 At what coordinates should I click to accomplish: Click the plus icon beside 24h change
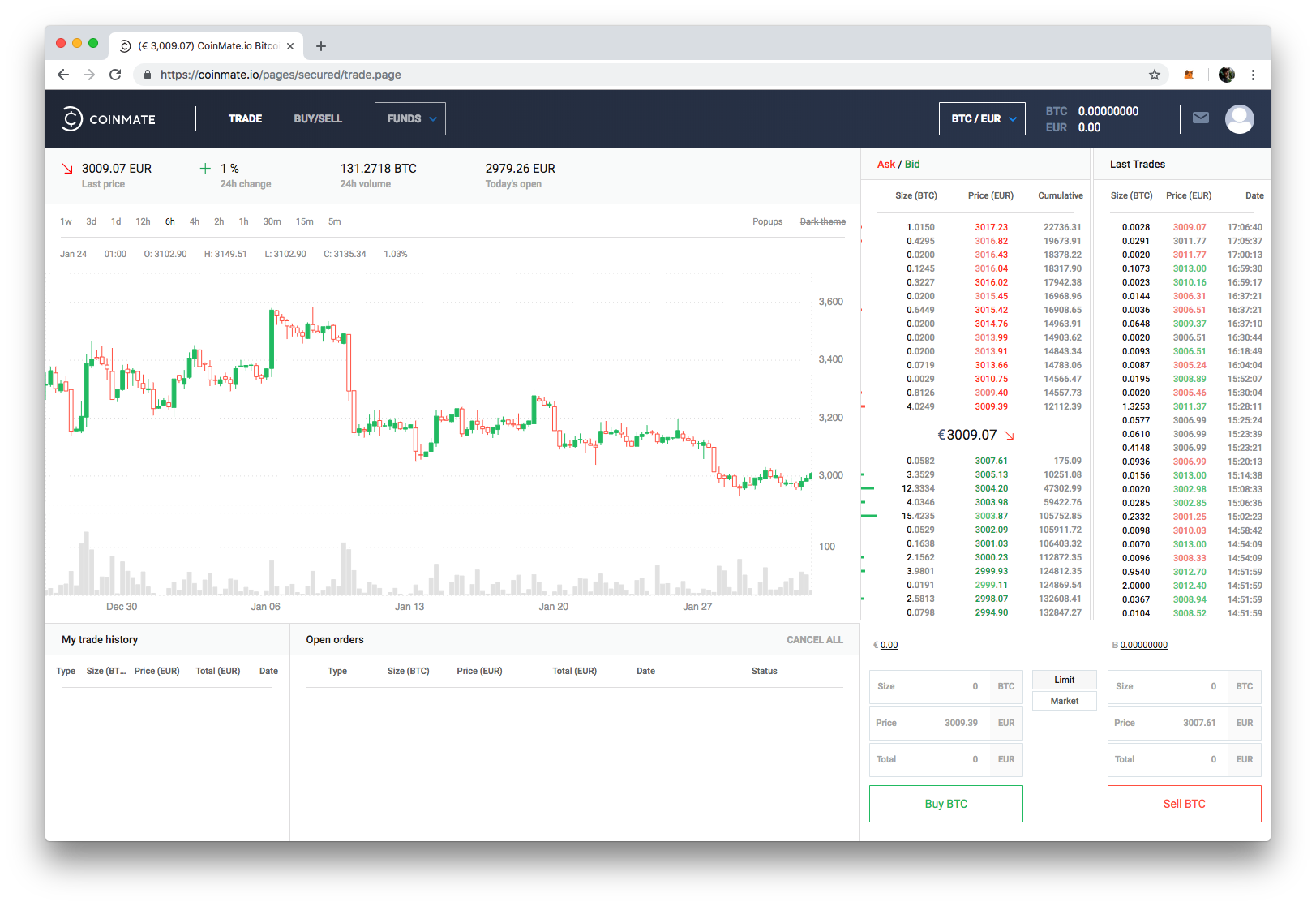point(205,168)
